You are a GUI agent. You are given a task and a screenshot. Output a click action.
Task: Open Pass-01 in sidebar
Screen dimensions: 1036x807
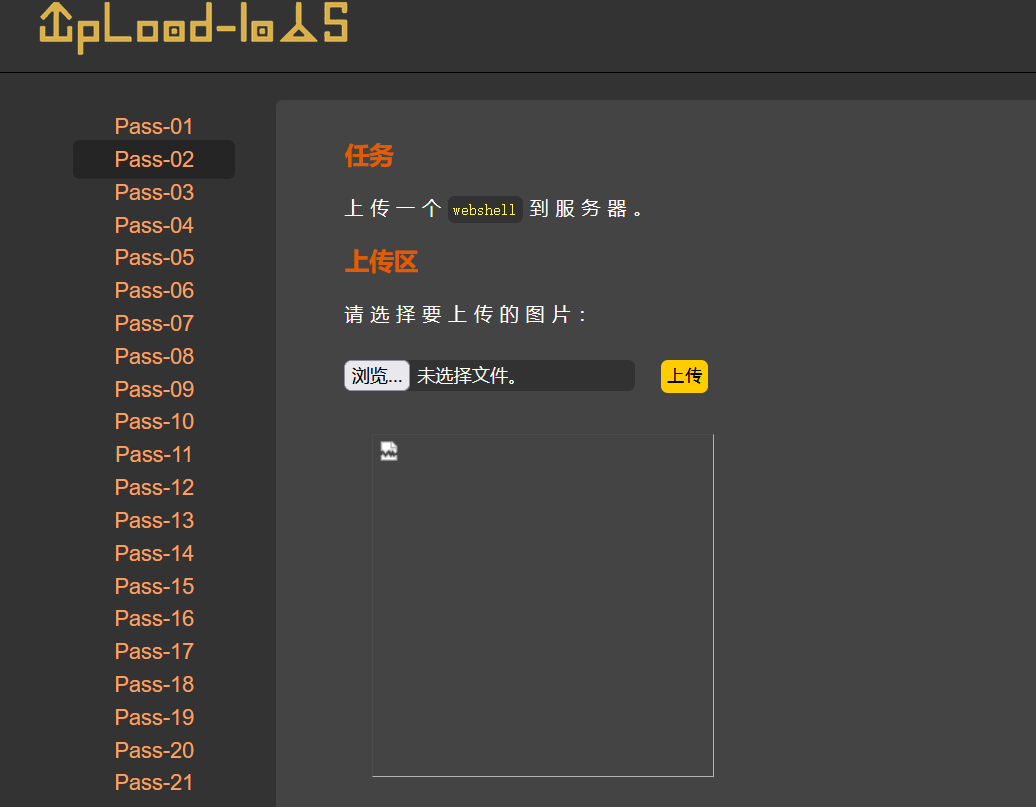click(154, 126)
